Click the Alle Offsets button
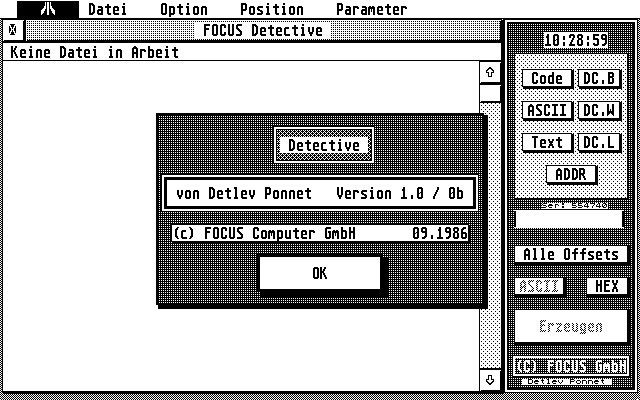Viewport: 640px width, 400px height. pos(571,254)
